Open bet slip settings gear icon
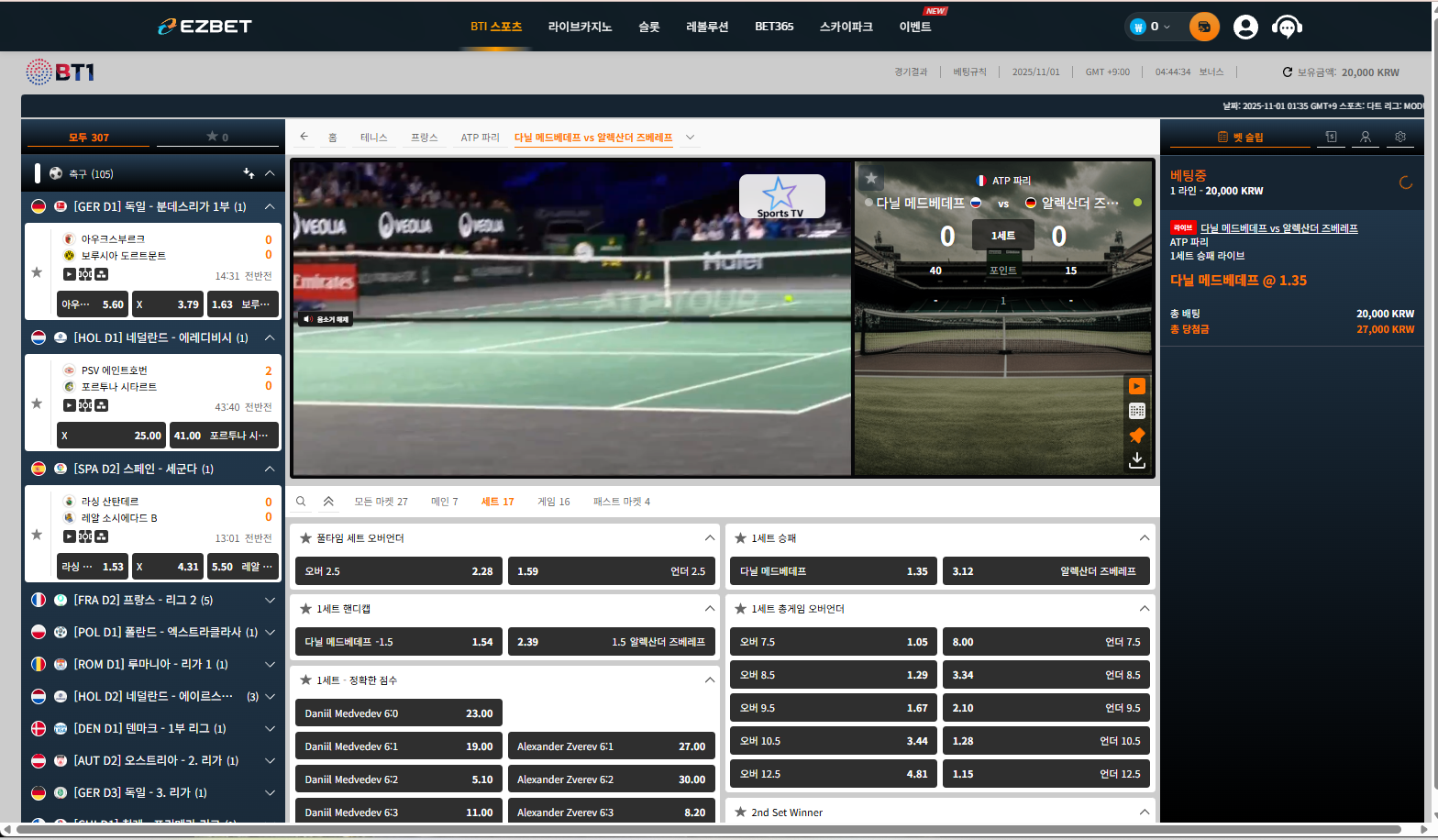This screenshot has width=1438, height=840. tap(1400, 137)
